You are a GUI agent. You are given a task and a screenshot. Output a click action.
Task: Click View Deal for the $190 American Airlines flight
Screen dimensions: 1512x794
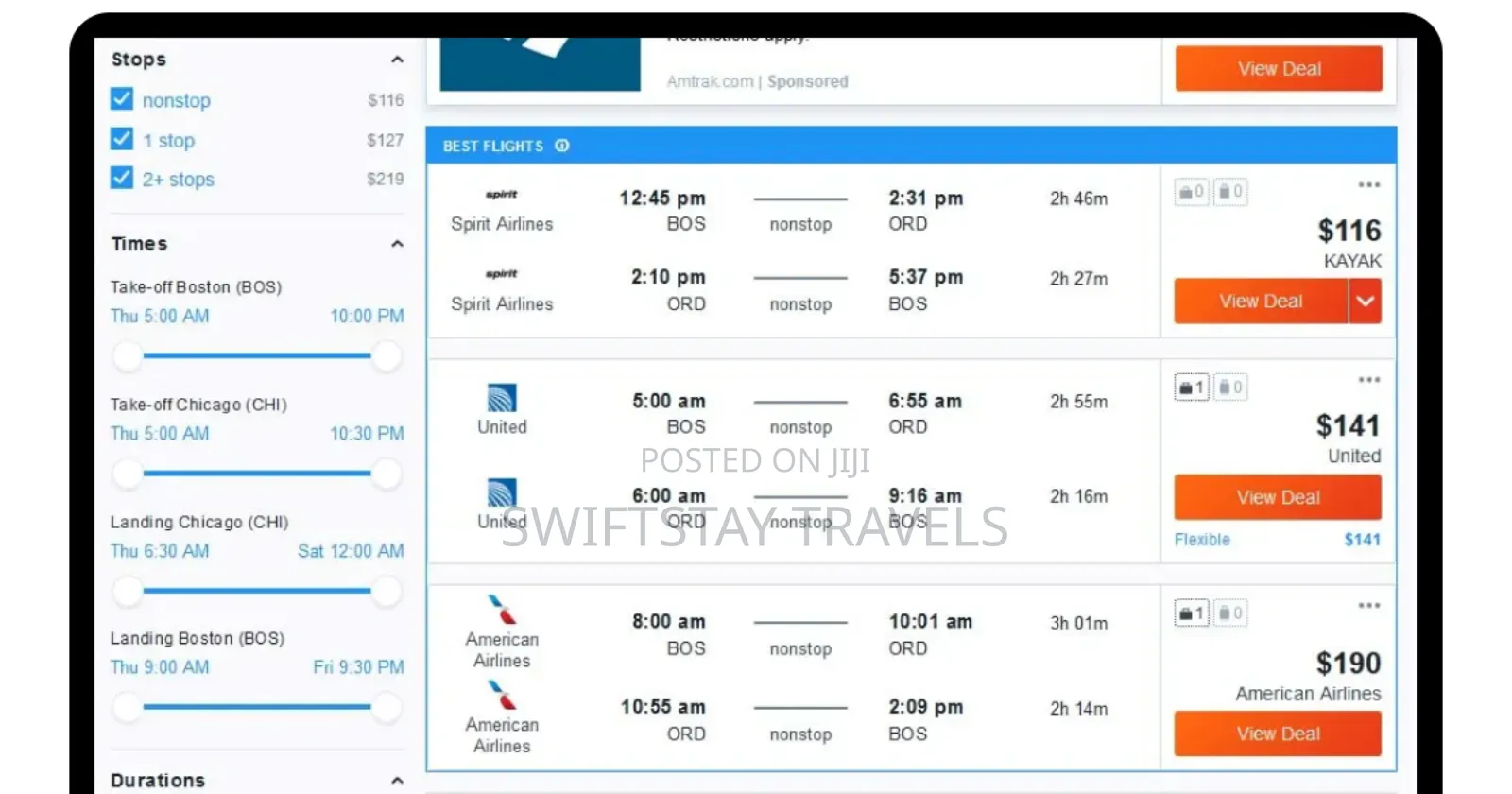click(1278, 734)
